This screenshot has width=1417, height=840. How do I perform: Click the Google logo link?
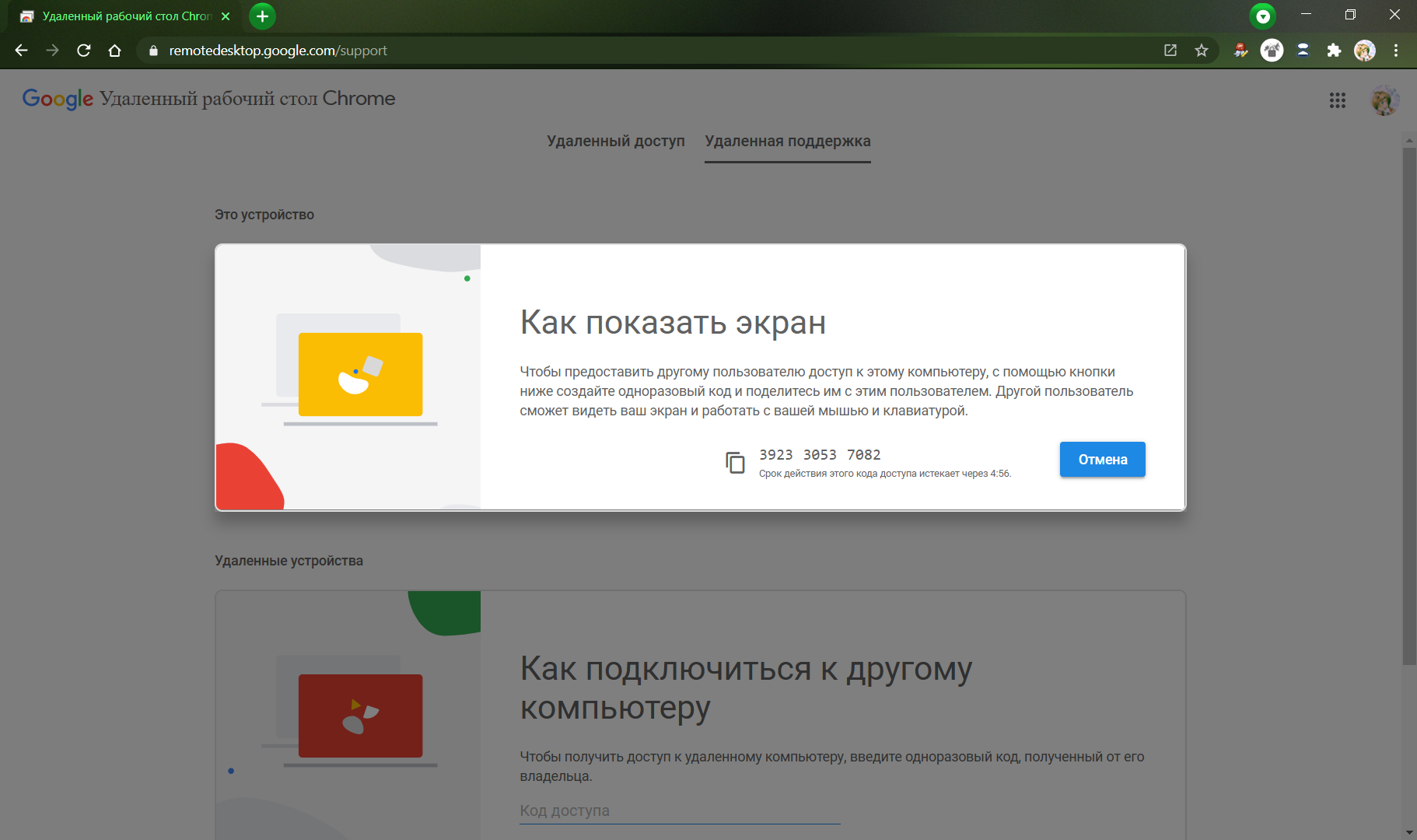58,99
